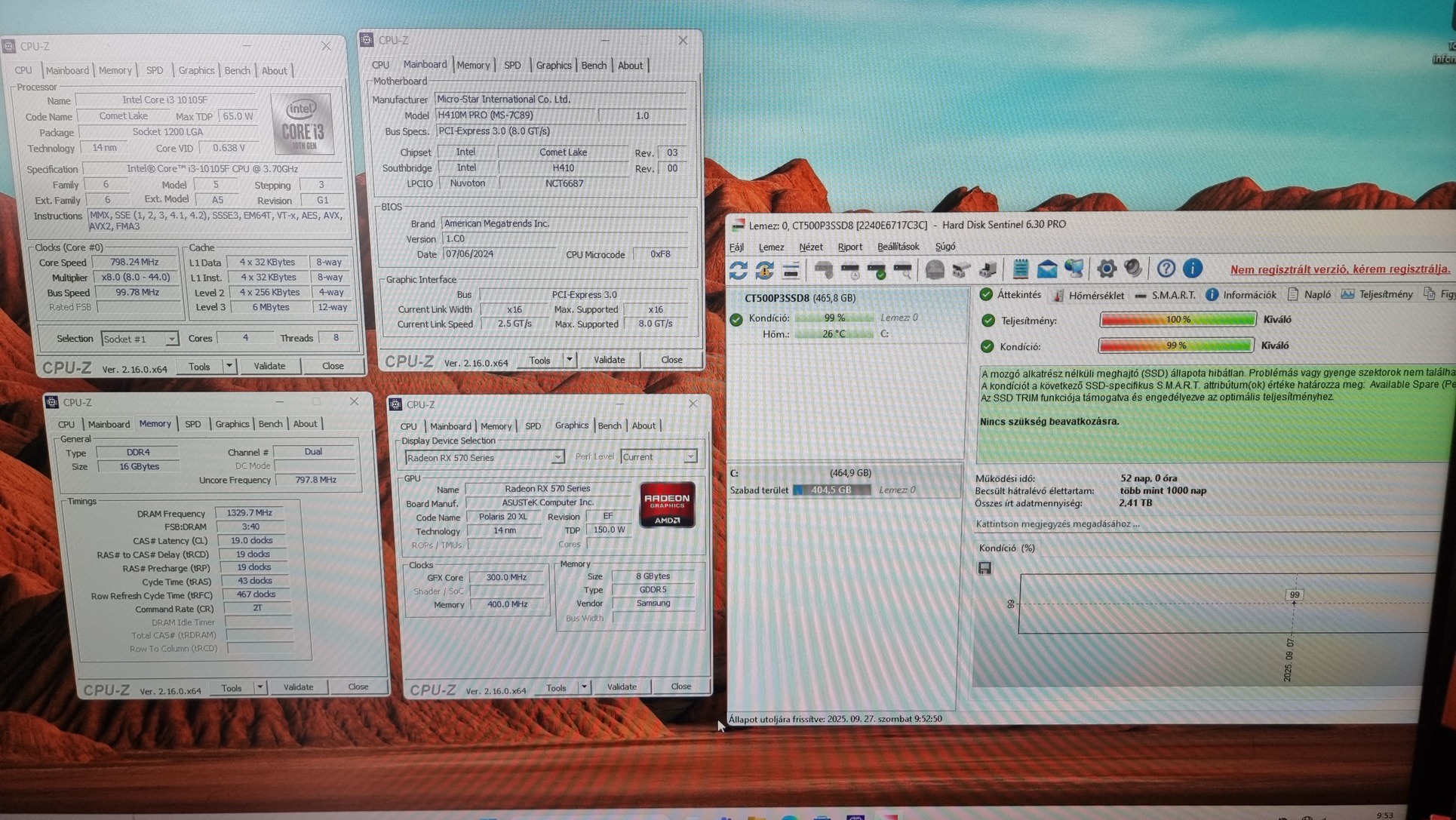Image resolution: width=1456 pixels, height=820 pixels.
Task: Click the envelope email icon in the toolbar
Action: pos(1047,269)
